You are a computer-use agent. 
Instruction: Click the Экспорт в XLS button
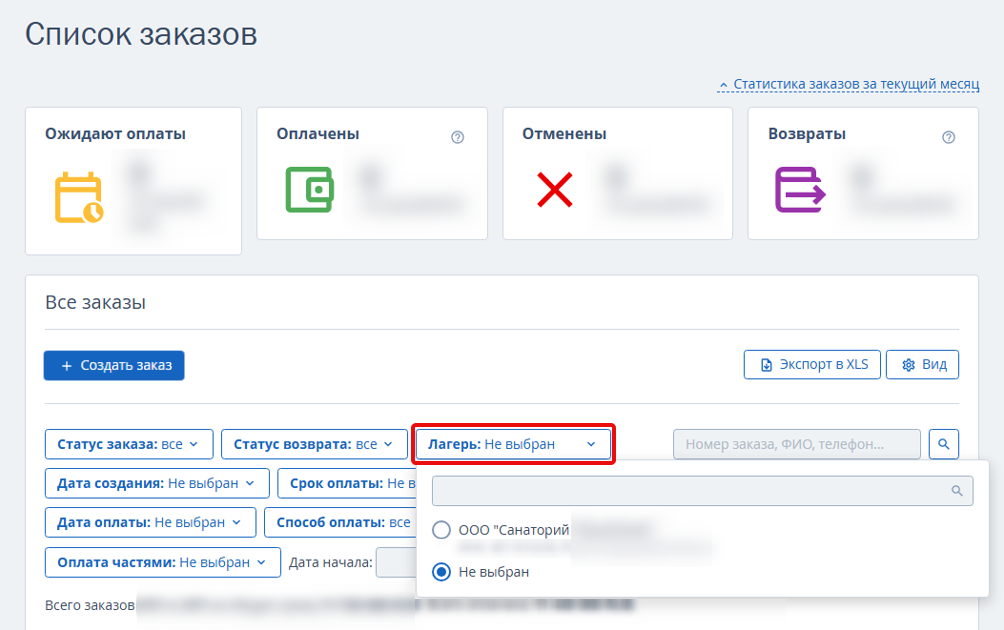click(x=812, y=364)
